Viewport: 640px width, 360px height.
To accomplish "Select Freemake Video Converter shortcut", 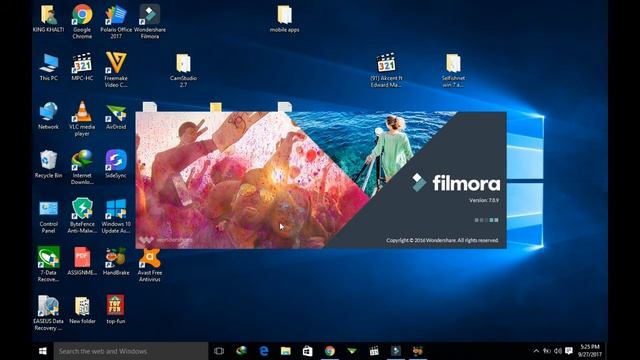I will (116, 70).
